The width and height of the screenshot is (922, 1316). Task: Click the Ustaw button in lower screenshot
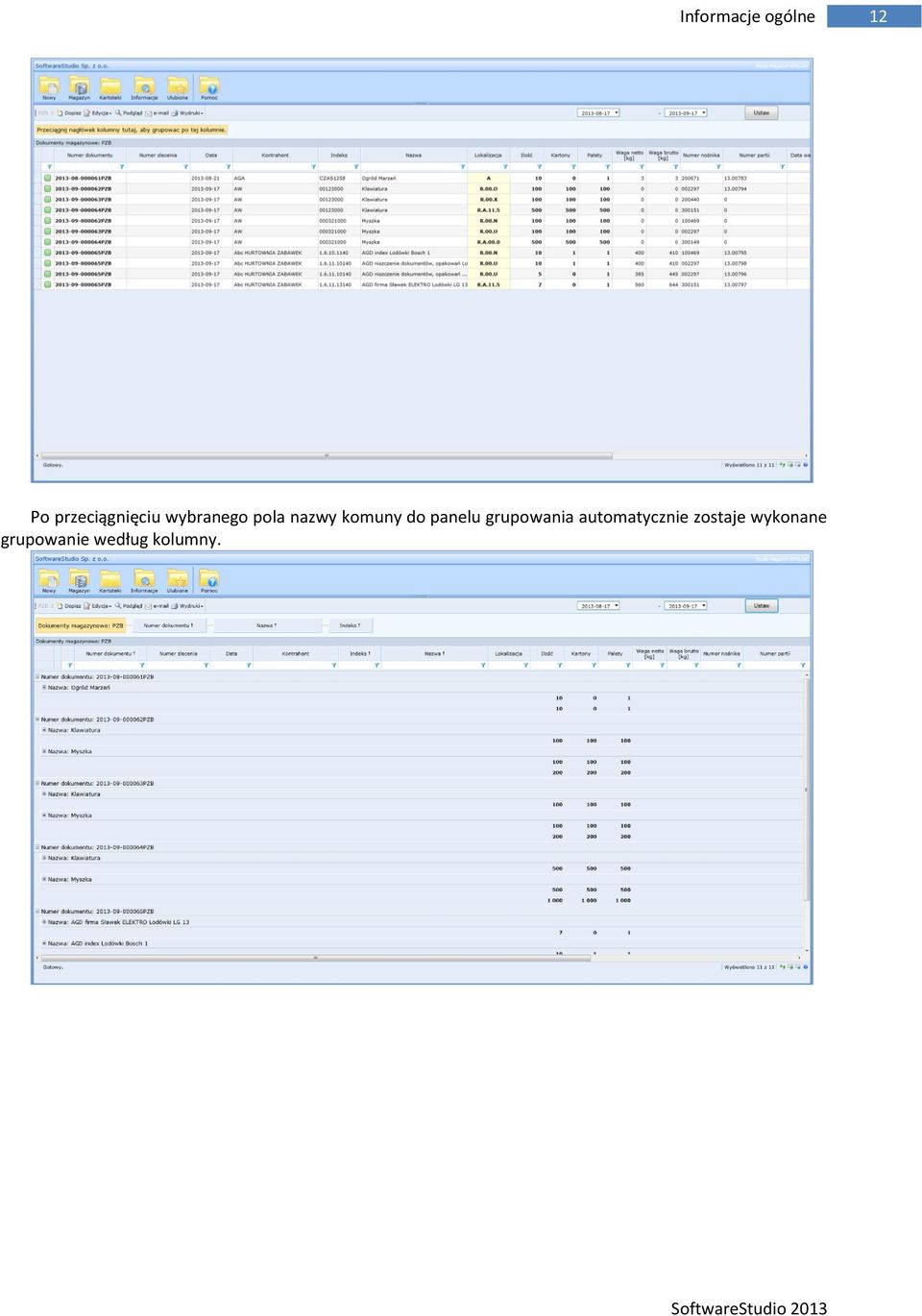(762, 606)
